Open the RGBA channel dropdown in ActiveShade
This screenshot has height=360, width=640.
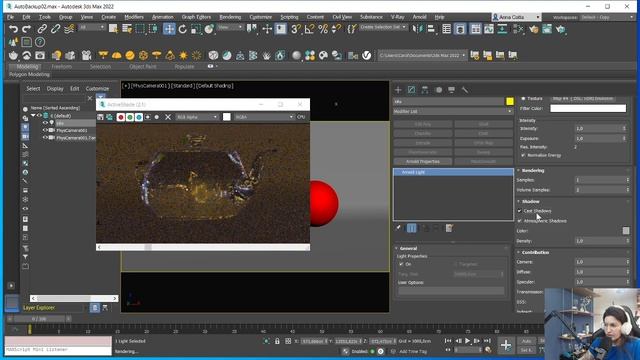(264, 117)
